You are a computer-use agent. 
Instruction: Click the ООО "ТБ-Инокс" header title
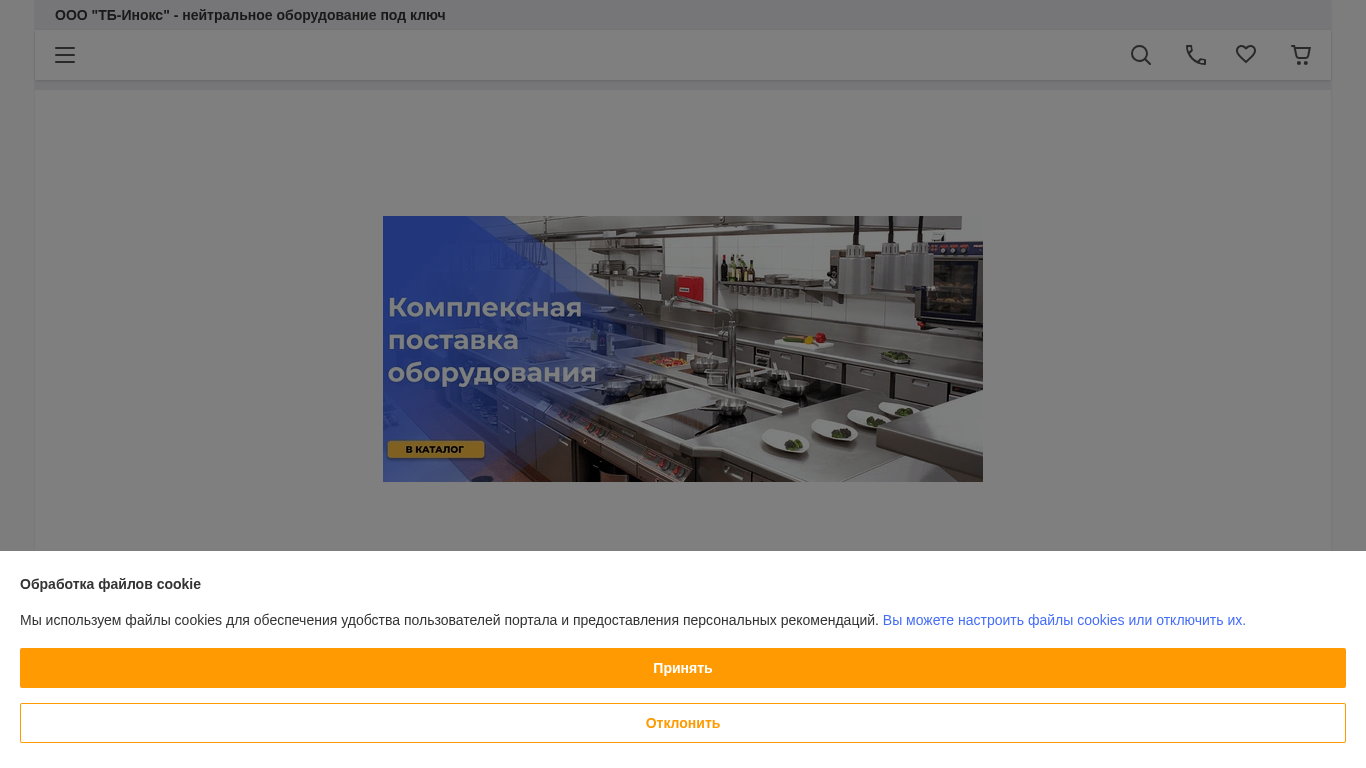[250, 15]
